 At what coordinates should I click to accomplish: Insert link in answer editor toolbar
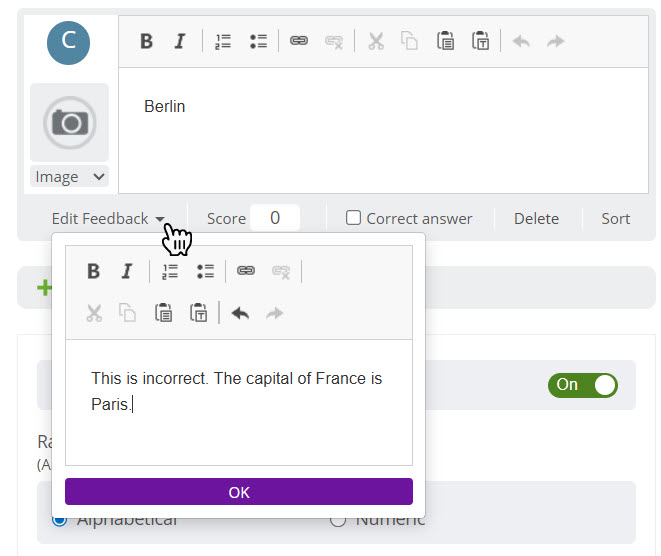point(298,41)
